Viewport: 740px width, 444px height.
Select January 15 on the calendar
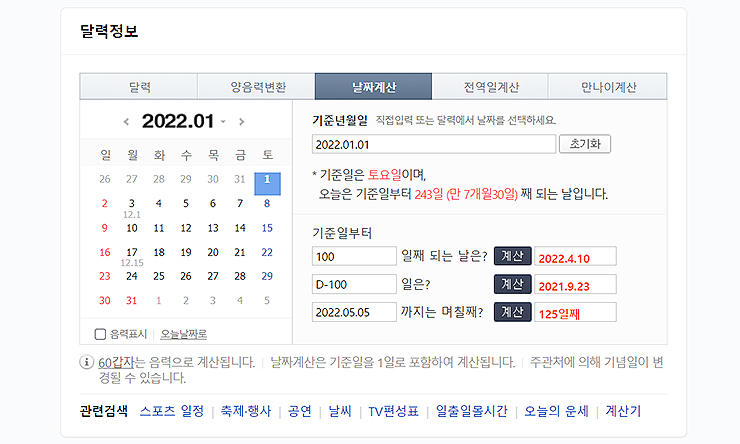click(267, 228)
